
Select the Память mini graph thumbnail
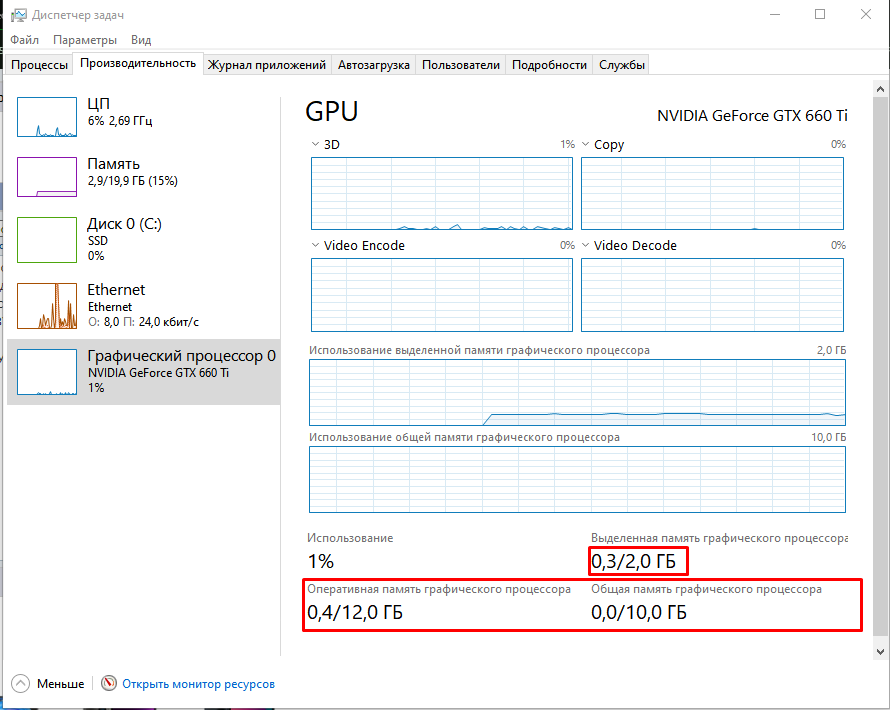(47, 177)
